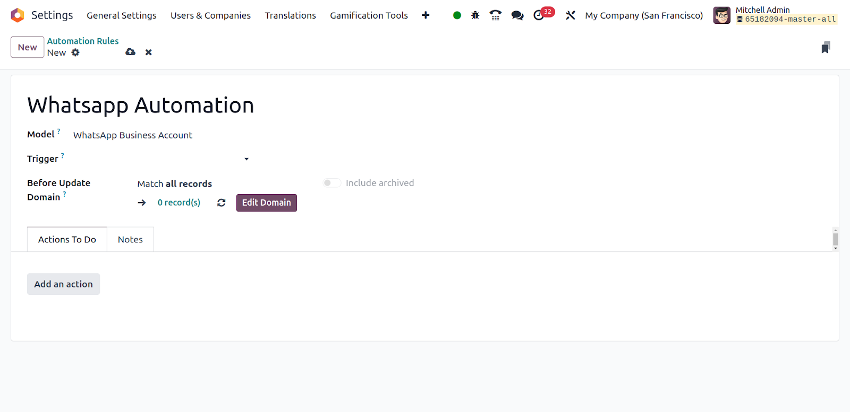Click the Domain help question mark
The image size is (850, 412).
(x=65, y=194)
